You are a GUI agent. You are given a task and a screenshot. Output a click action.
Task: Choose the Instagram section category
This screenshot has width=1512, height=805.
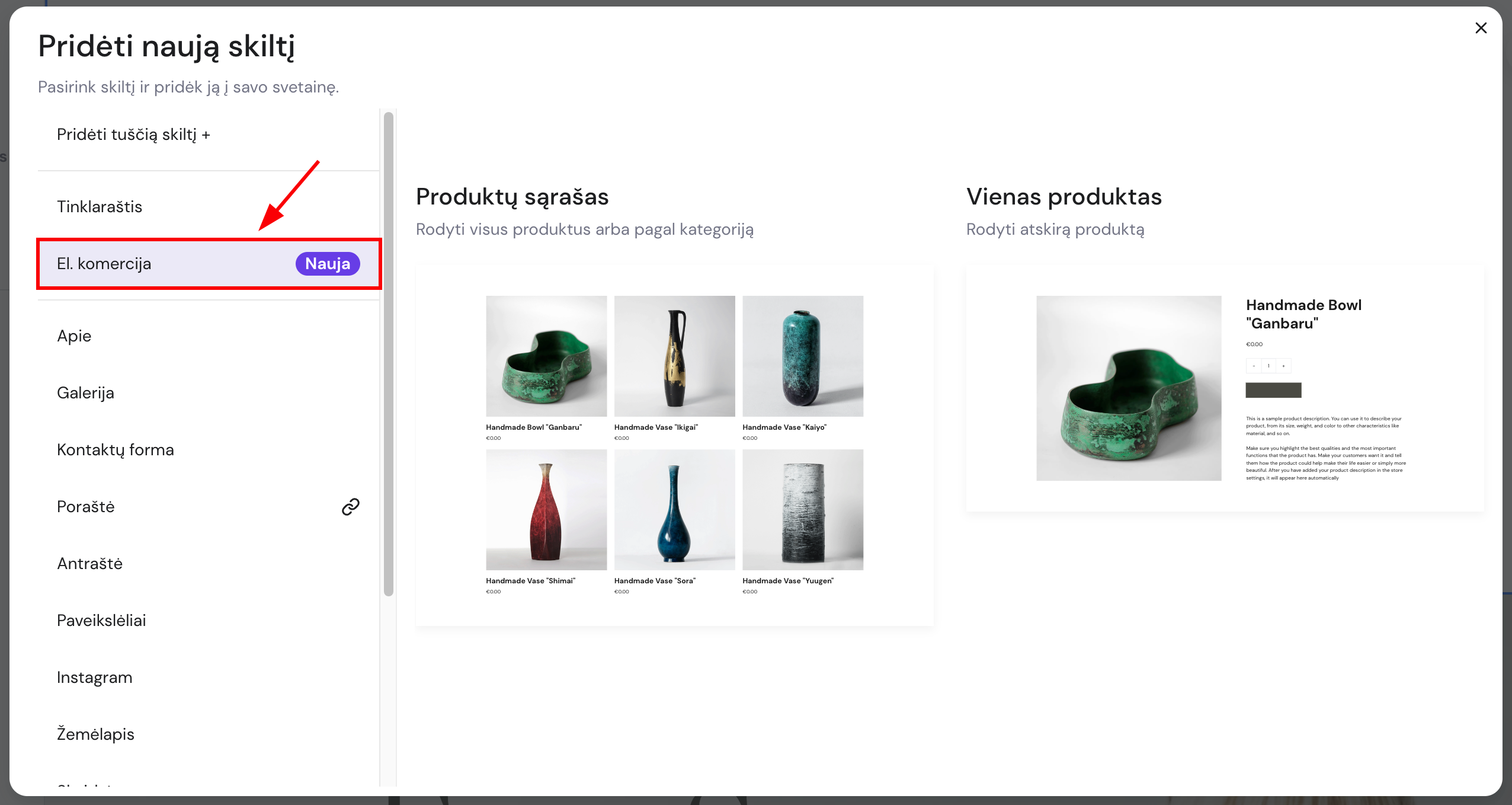pos(94,678)
